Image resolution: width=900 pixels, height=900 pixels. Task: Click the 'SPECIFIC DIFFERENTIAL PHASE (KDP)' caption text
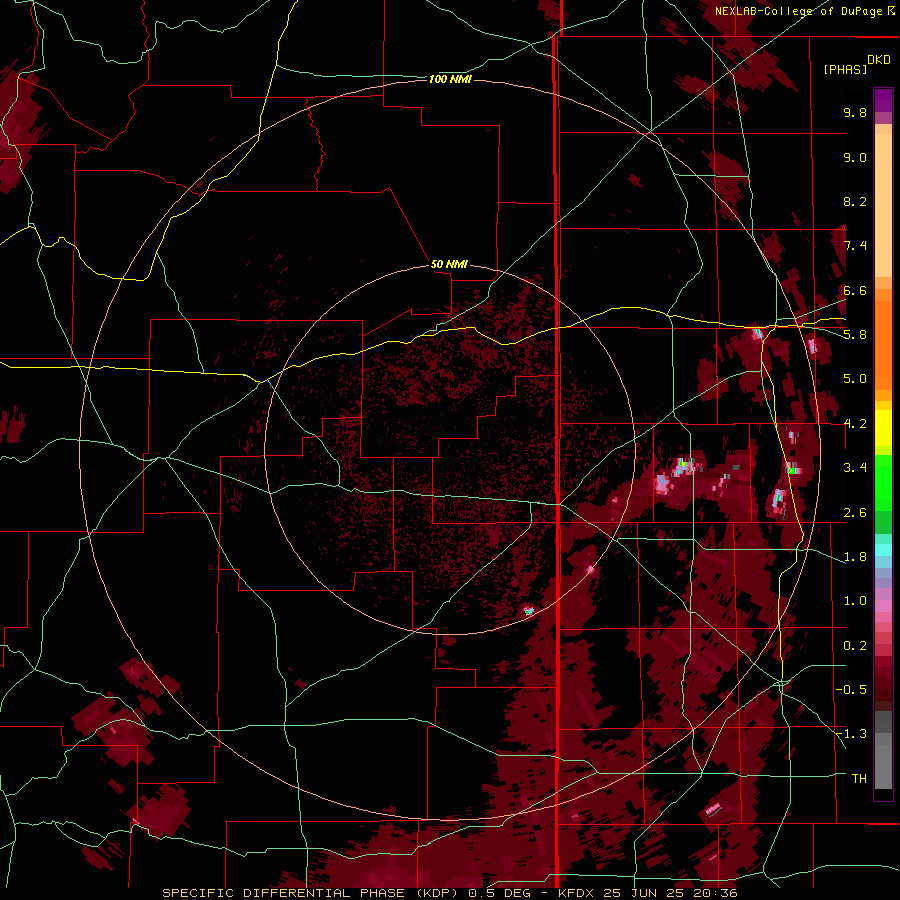click(x=310, y=893)
